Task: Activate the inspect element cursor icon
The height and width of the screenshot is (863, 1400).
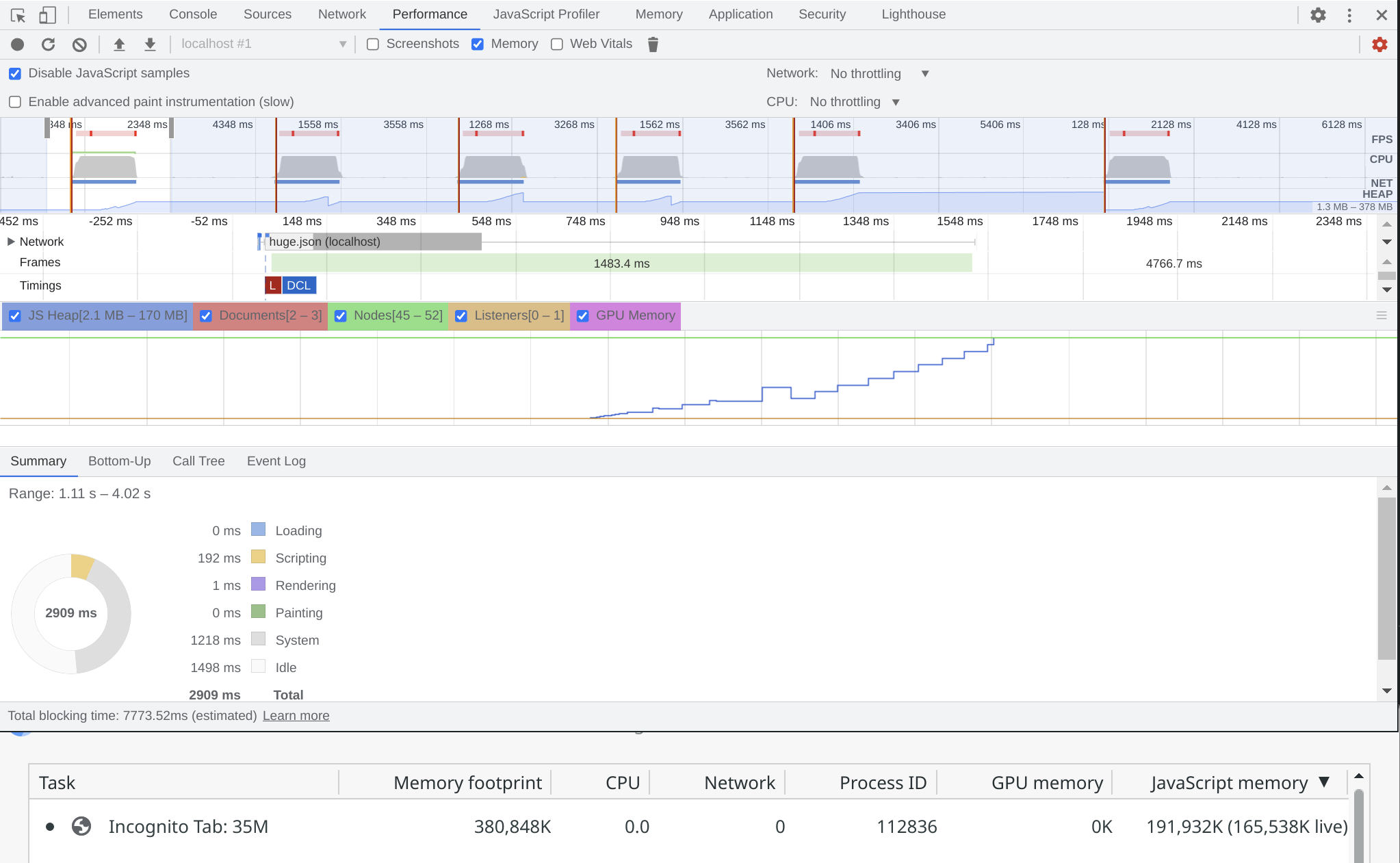Action: click(18, 14)
